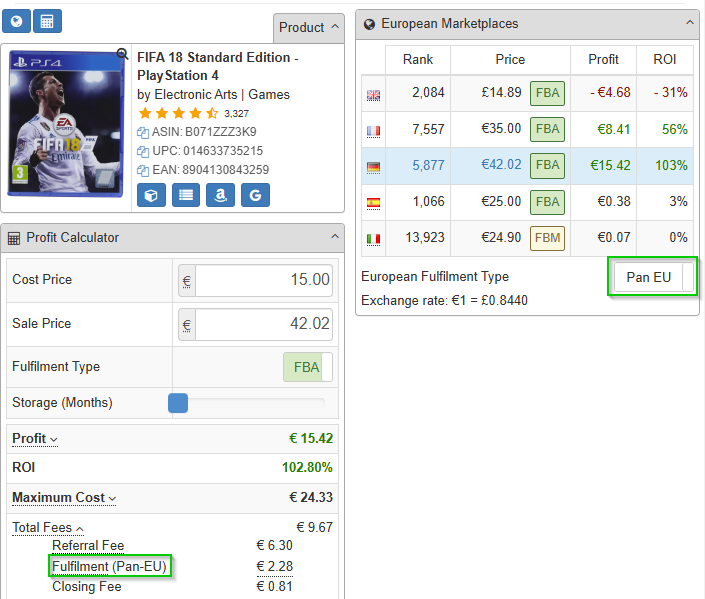Screen dimensions: 705x599
Task: Click the star rating of the product
Action: [x=178, y=113]
